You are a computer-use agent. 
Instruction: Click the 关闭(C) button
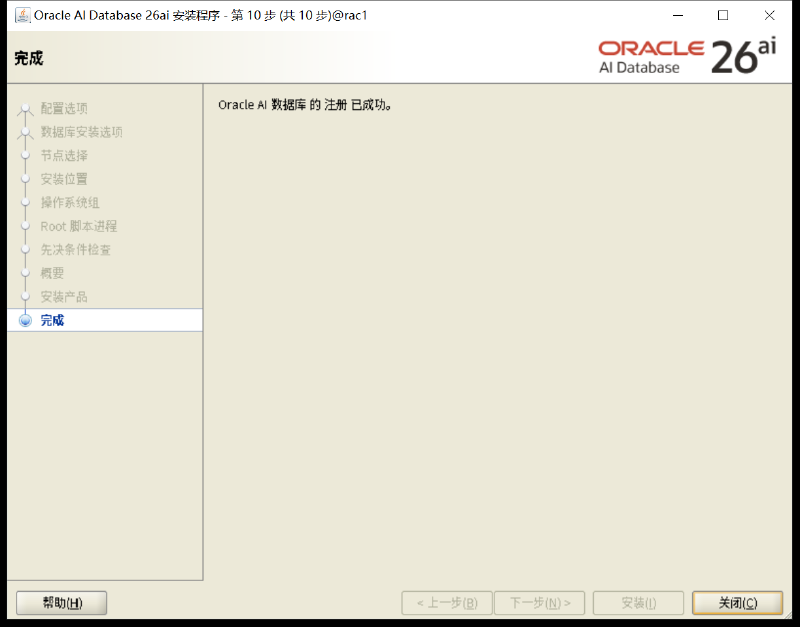pyautogui.click(x=737, y=603)
